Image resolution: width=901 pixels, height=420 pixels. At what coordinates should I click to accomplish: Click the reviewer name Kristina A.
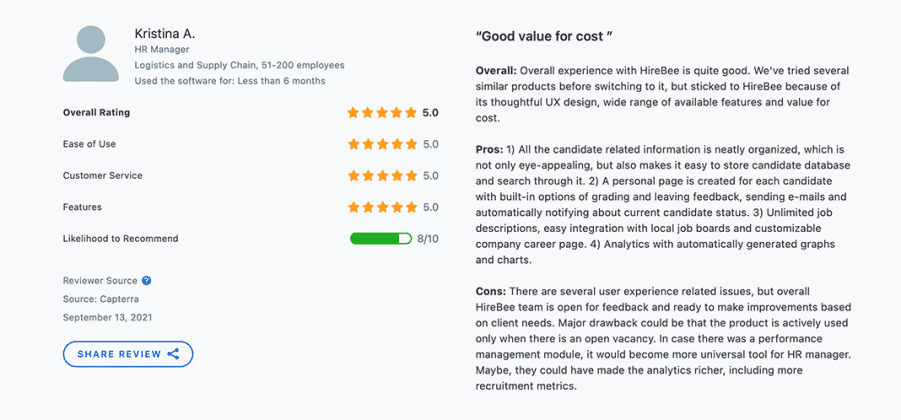tap(165, 33)
